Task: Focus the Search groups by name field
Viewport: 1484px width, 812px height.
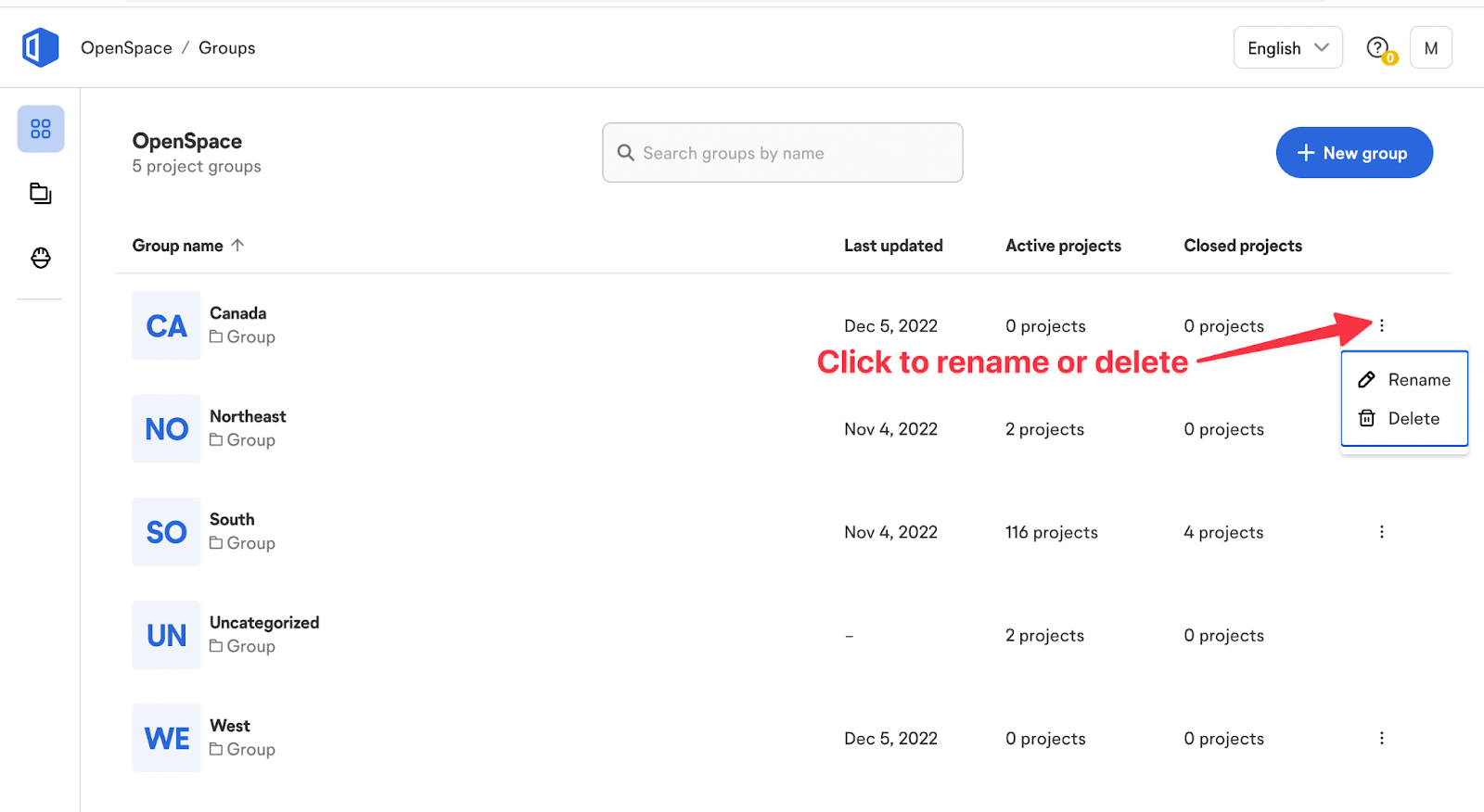Action: coord(783,153)
